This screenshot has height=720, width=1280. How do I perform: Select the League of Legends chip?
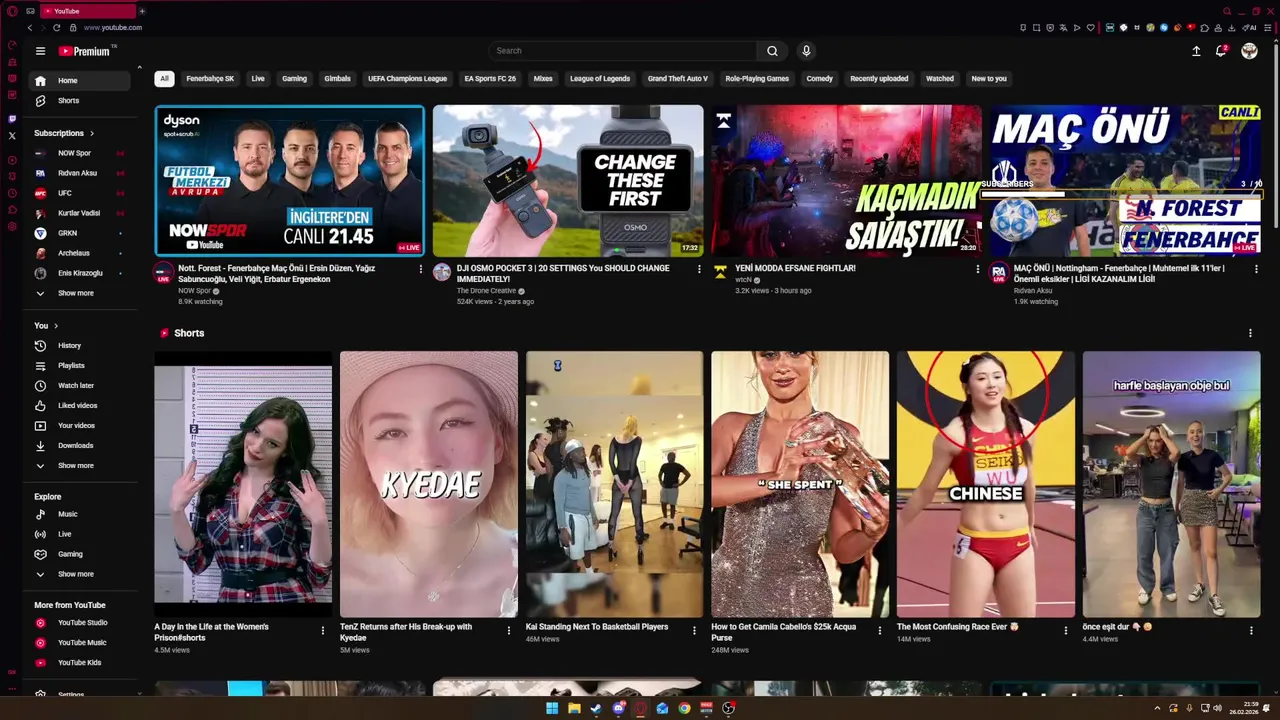[x=600, y=79]
